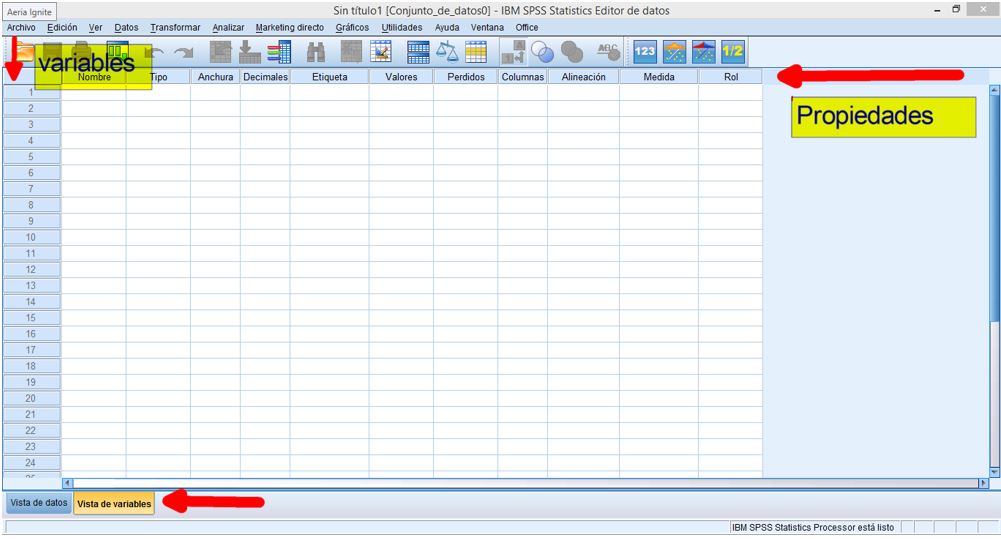1001x539 pixels.
Task: Select row header number 24
Action: [31, 462]
